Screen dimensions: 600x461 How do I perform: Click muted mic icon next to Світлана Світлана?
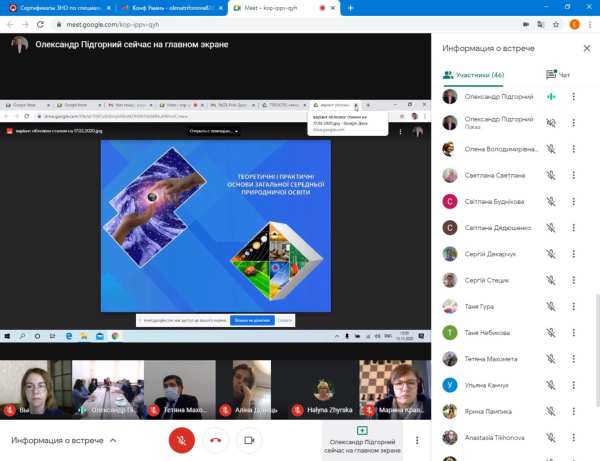(x=550, y=175)
